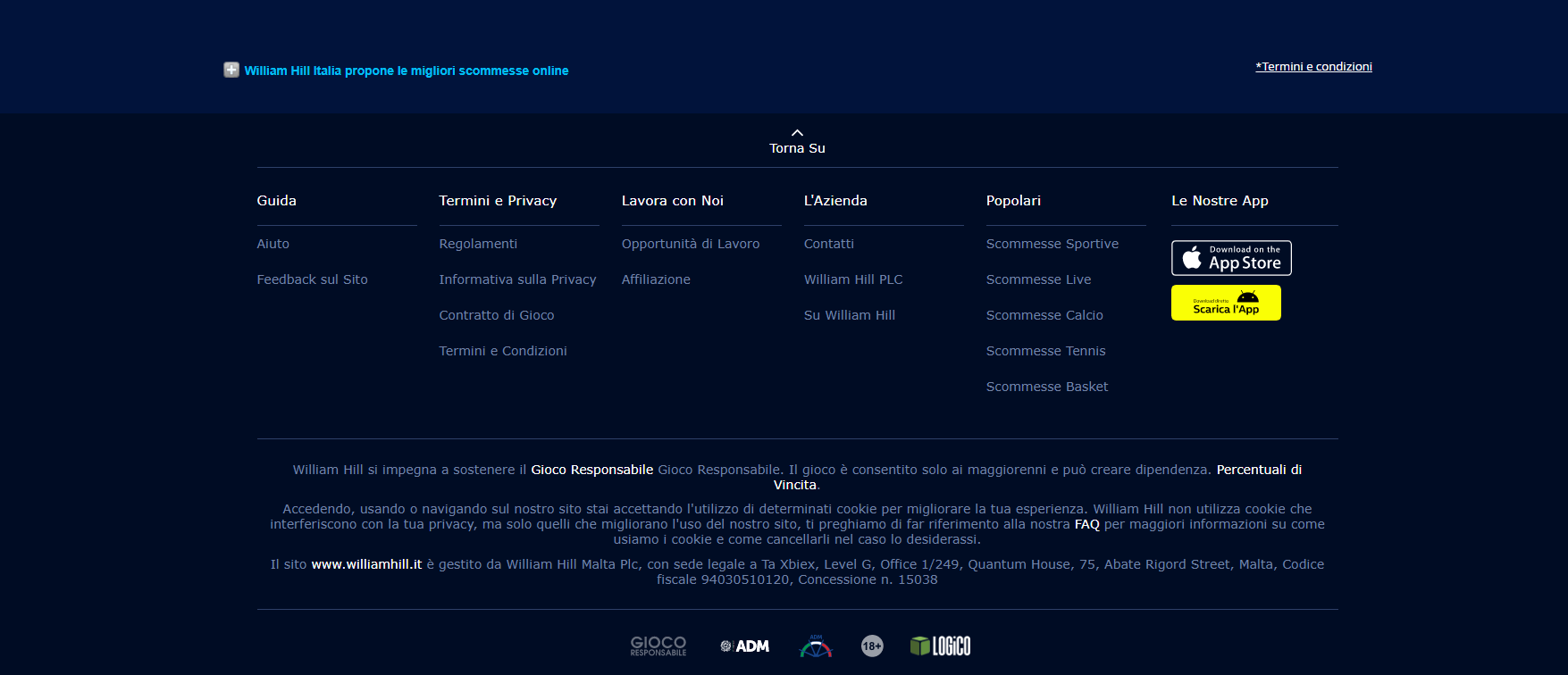Click the yellow Scarica l'App Android badge
This screenshot has width=1568, height=675.
click(x=1226, y=303)
